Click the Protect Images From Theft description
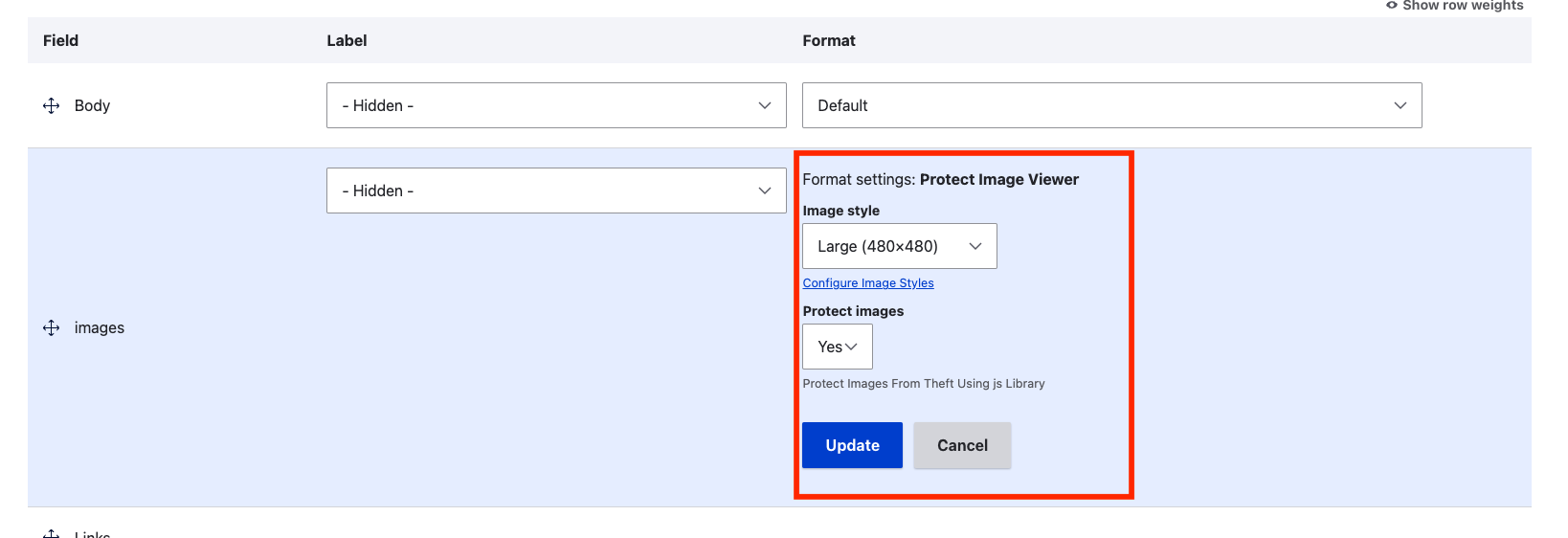Viewport: 1568px width, 538px height. click(923, 384)
